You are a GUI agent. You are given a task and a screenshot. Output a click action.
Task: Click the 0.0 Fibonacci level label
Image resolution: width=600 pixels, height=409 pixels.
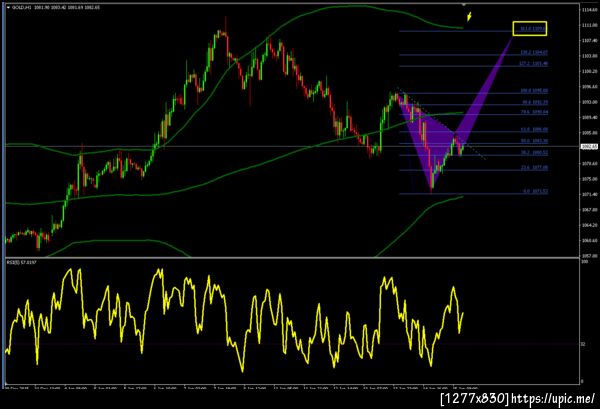tap(536, 191)
